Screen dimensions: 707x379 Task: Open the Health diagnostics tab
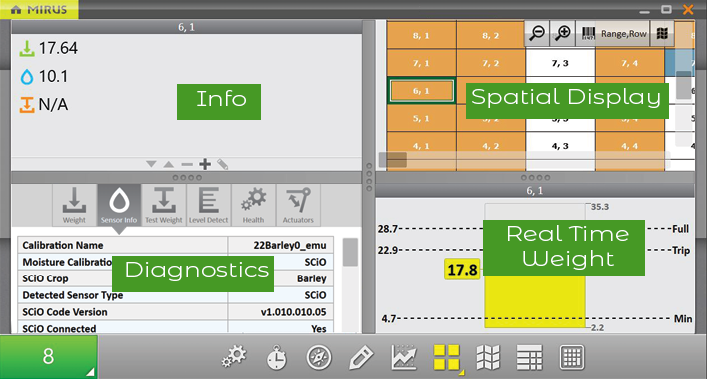(253, 205)
